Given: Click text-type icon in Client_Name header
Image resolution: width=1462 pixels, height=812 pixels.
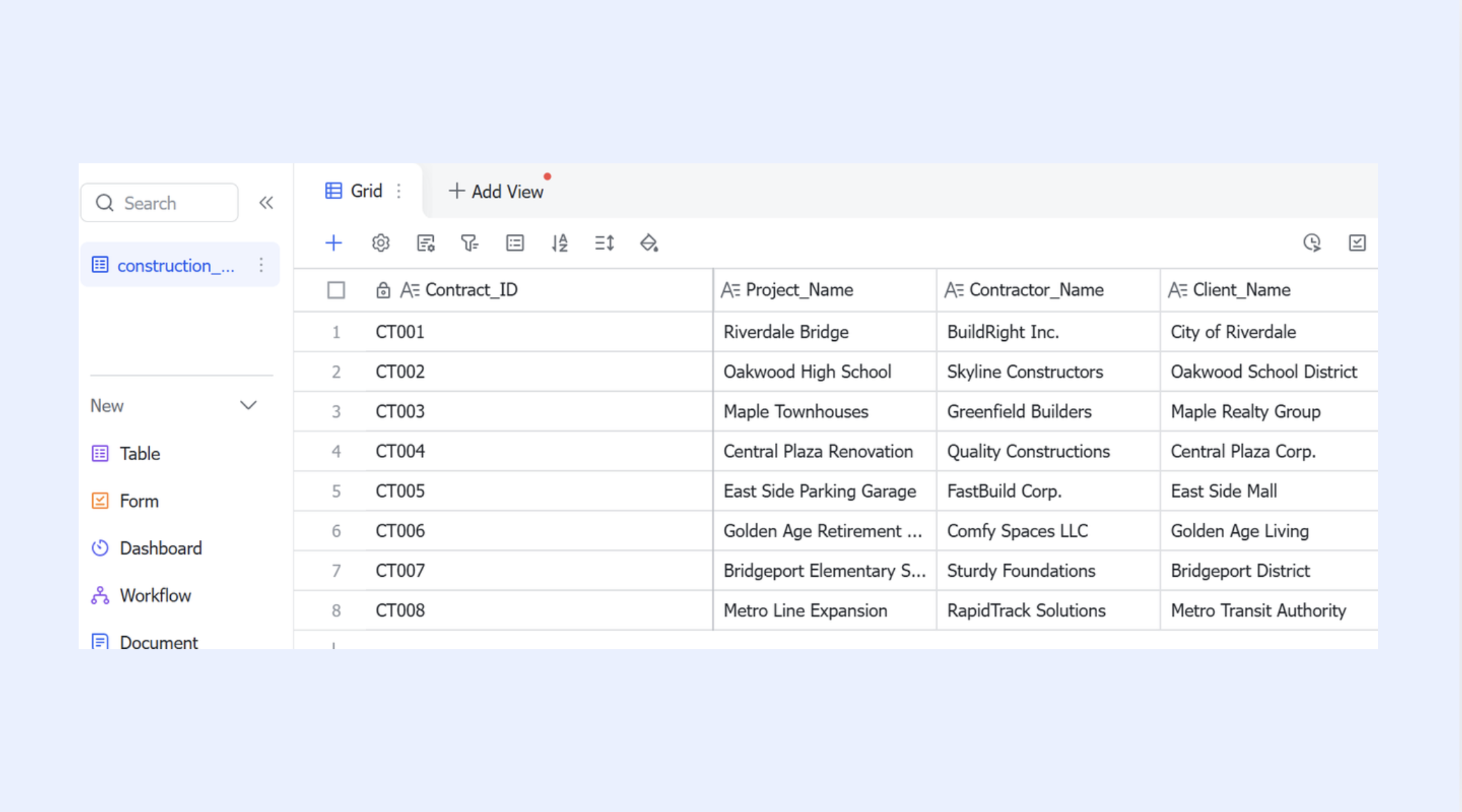Looking at the screenshot, I should pyautogui.click(x=1178, y=290).
